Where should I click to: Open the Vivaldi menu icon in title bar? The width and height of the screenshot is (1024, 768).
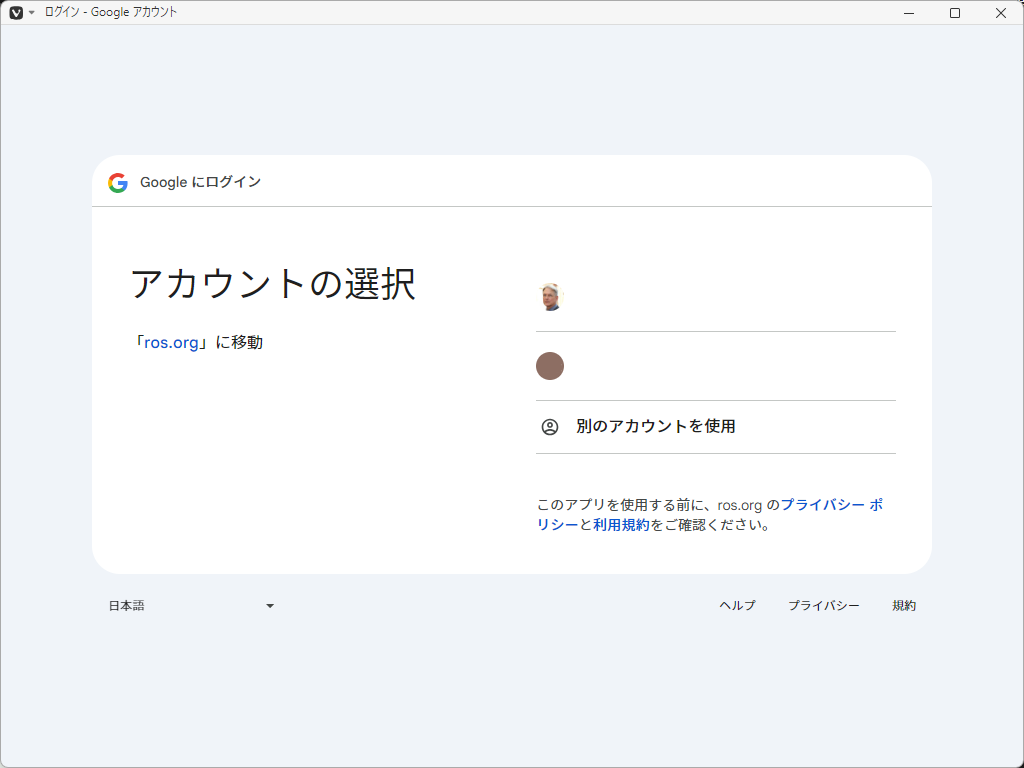coord(16,12)
